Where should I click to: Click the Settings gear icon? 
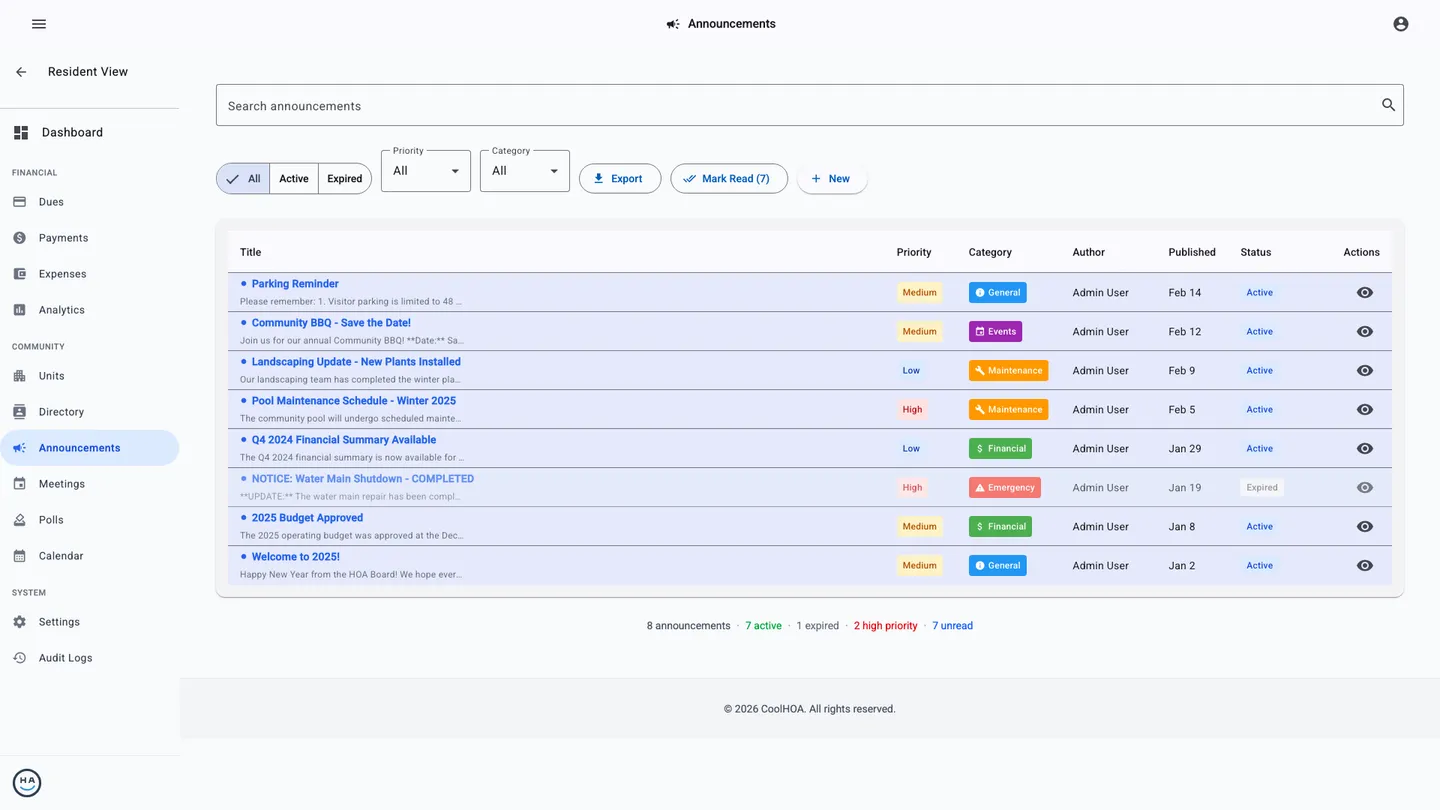[19, 622]
